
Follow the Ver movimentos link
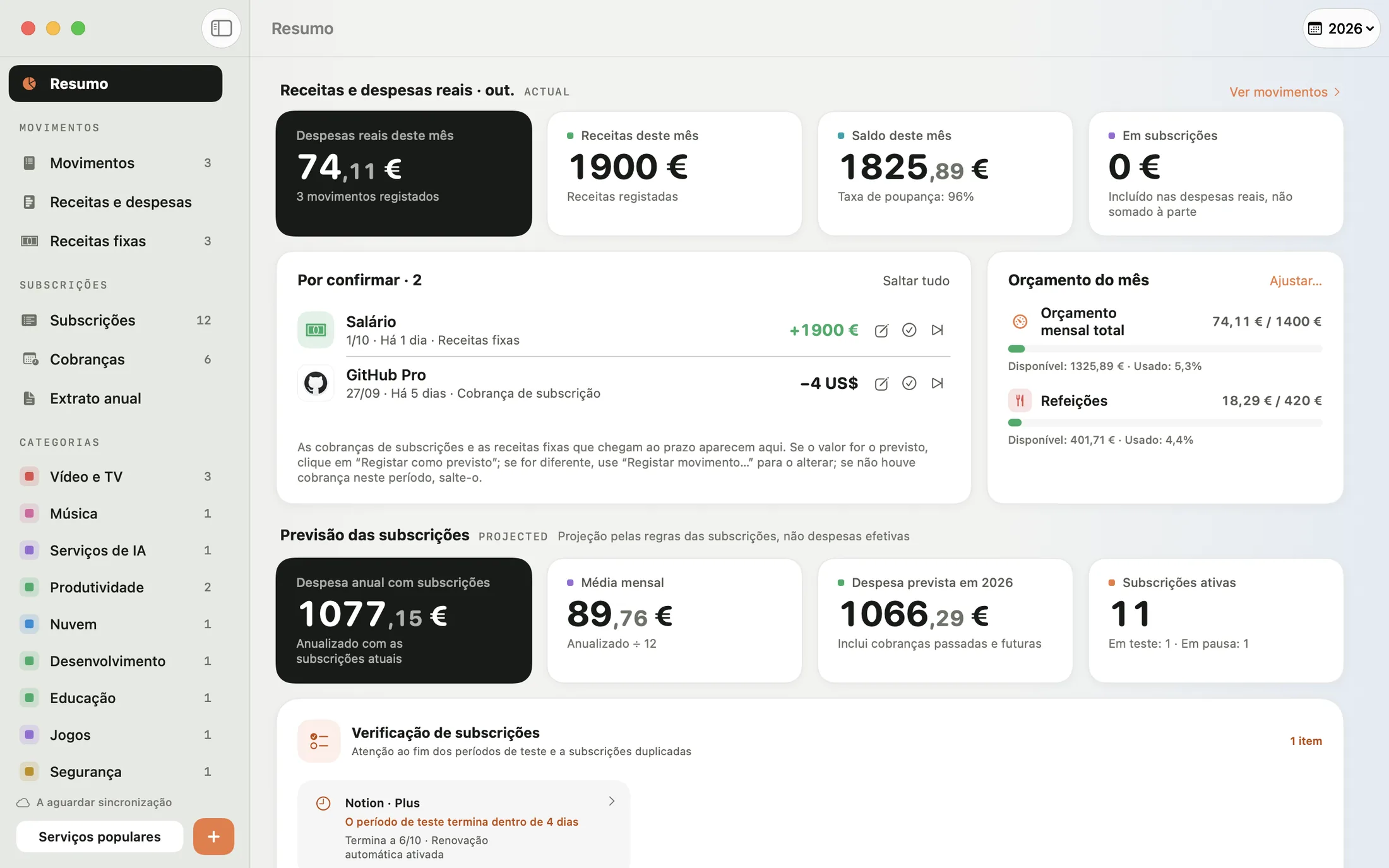point(1285,92)
